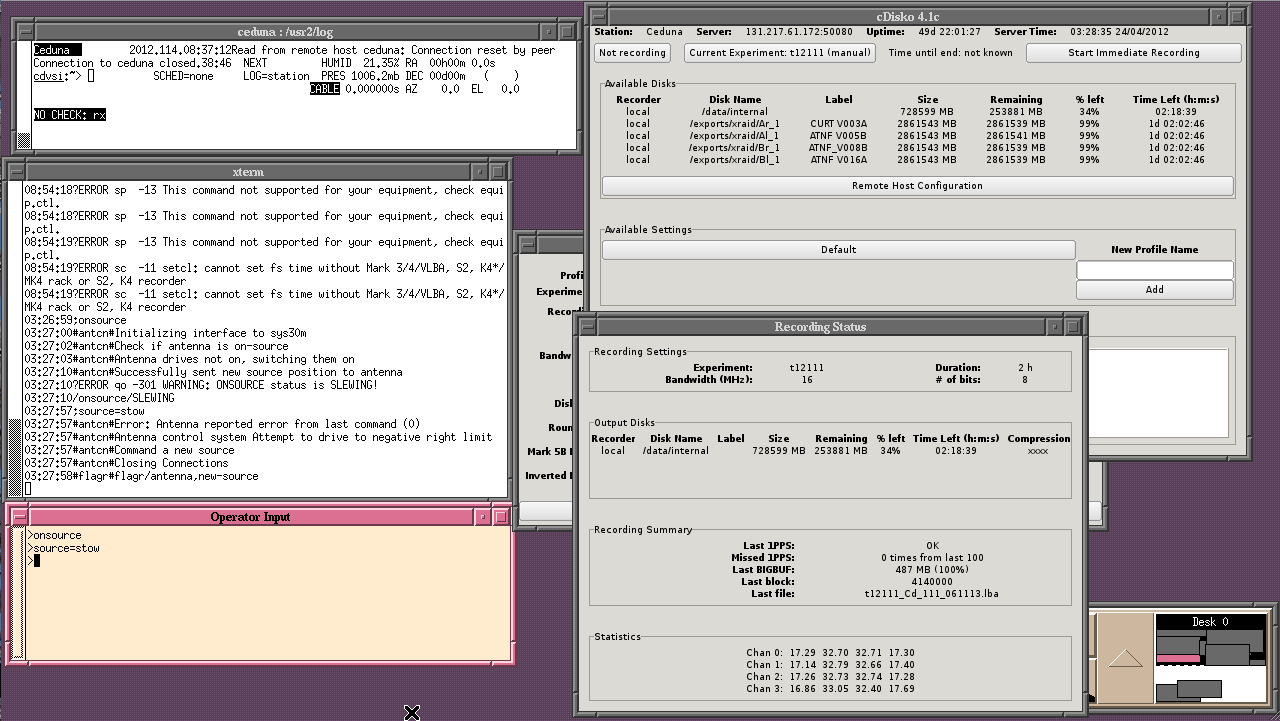This screenshot has width=1280, height=721.
Task: Select the ATNF_V008B disk label
Action: (838, 148)
